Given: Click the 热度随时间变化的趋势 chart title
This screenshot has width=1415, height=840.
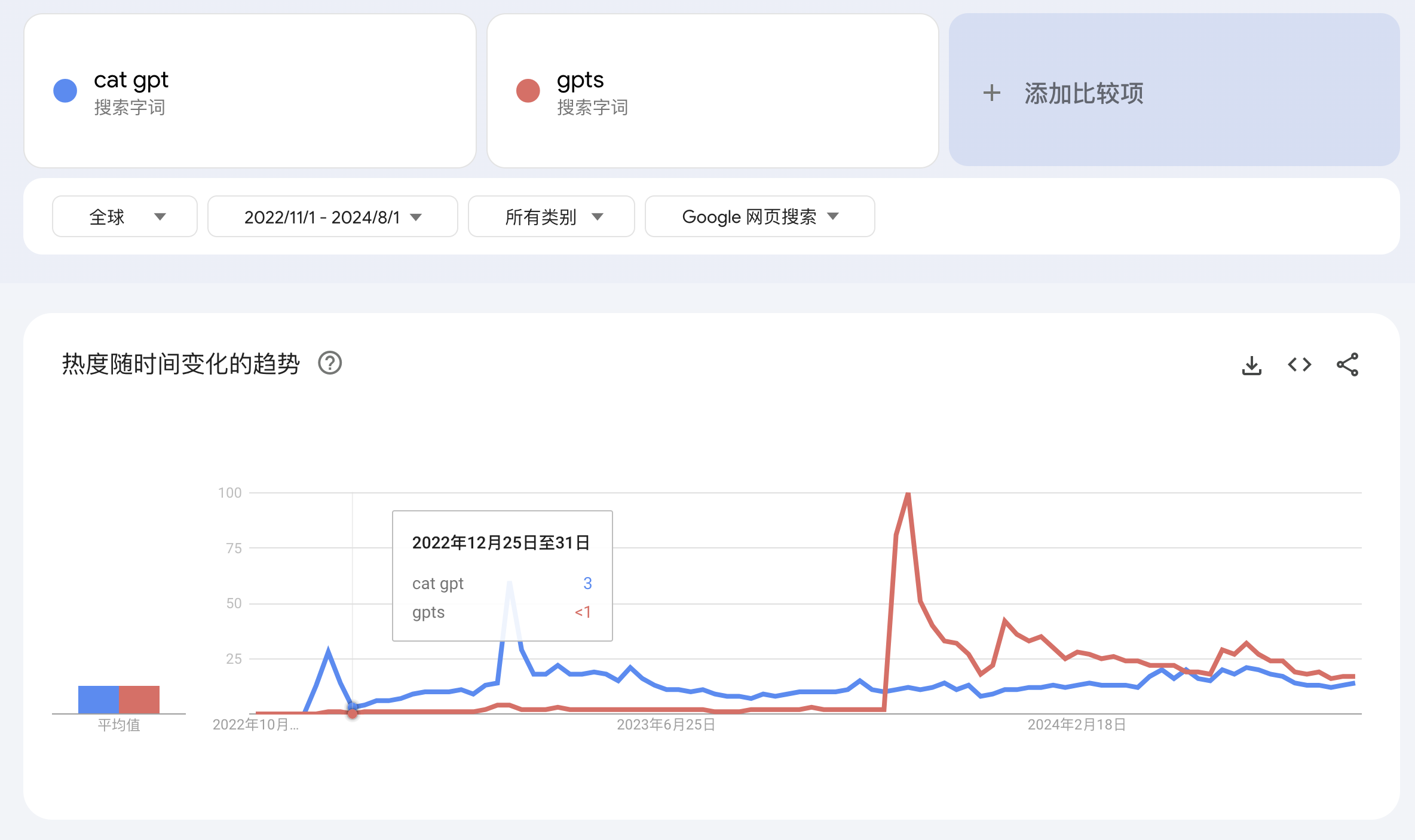Looking at the screenshot, I should [x=181, y=364].
